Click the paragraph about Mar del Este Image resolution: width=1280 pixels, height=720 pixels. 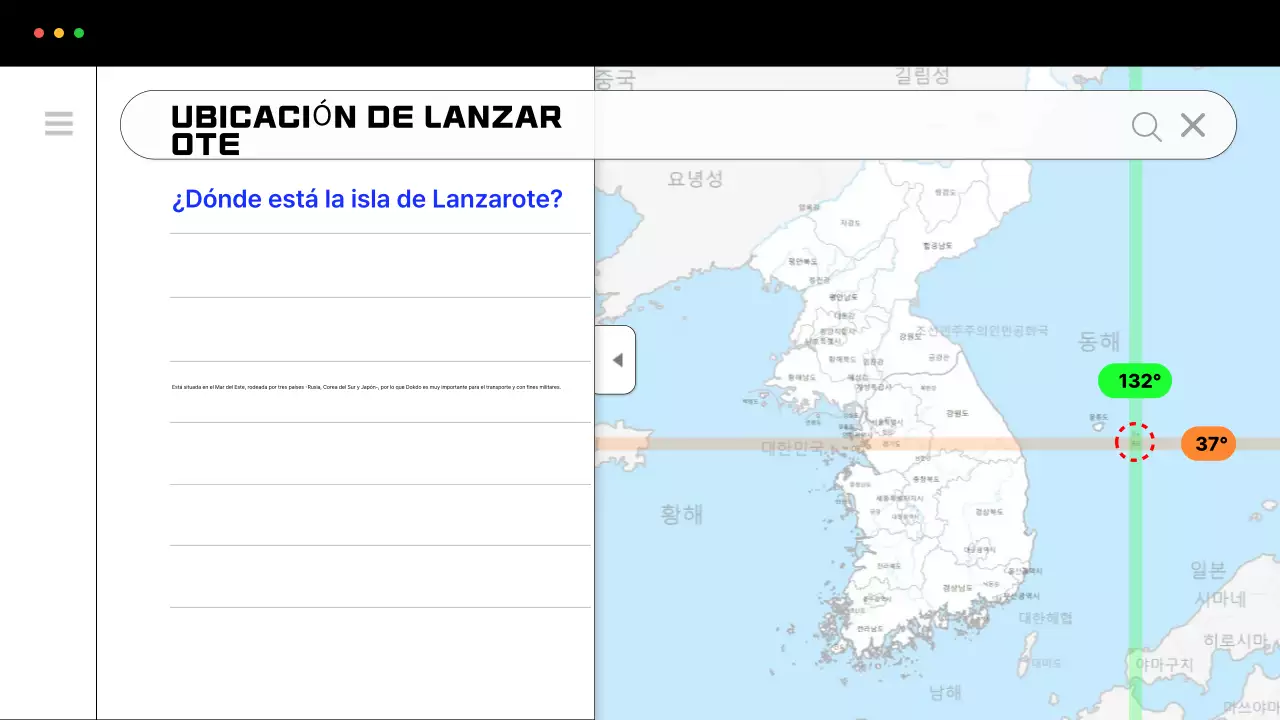pos(366,387)
